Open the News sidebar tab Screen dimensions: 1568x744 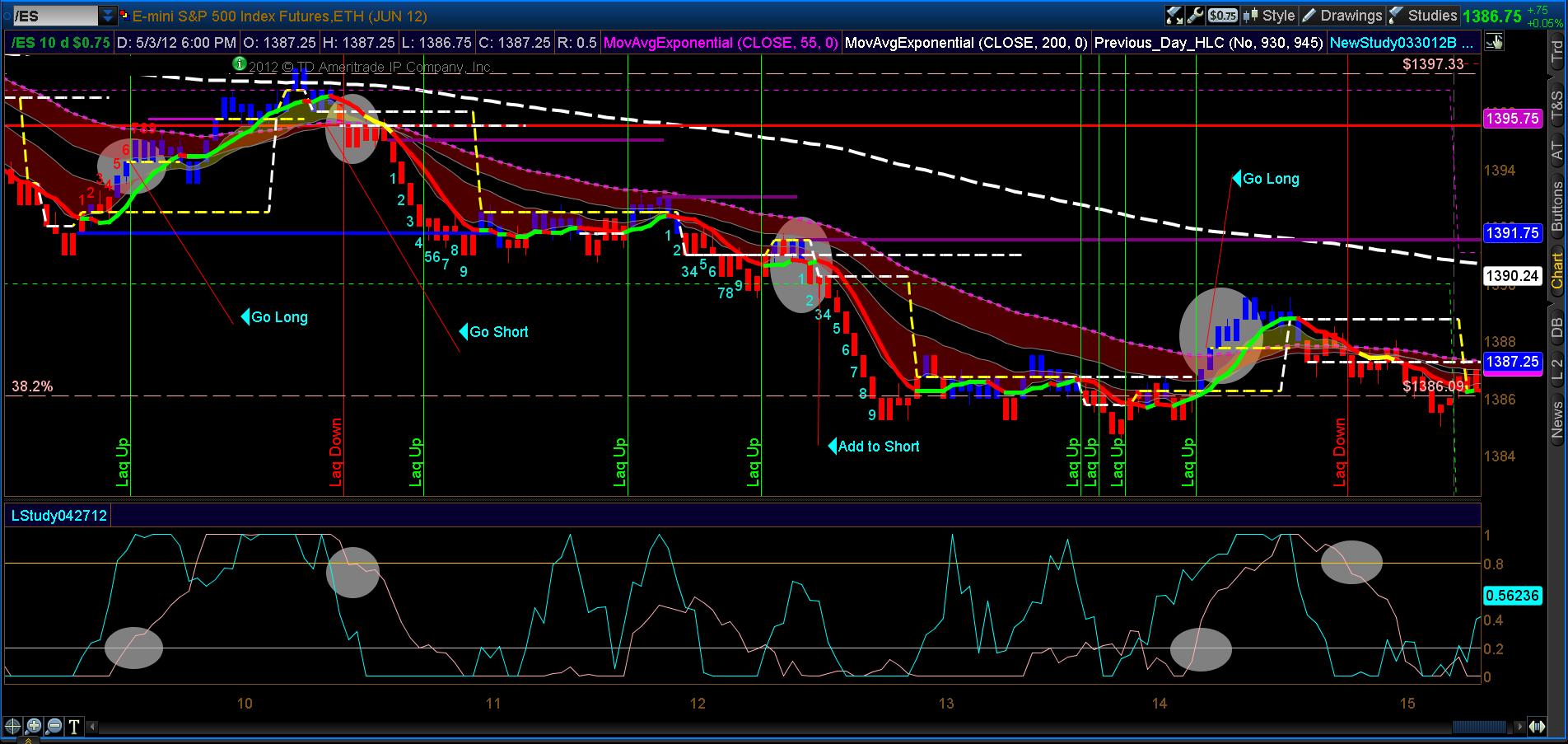coord(1556,418)
